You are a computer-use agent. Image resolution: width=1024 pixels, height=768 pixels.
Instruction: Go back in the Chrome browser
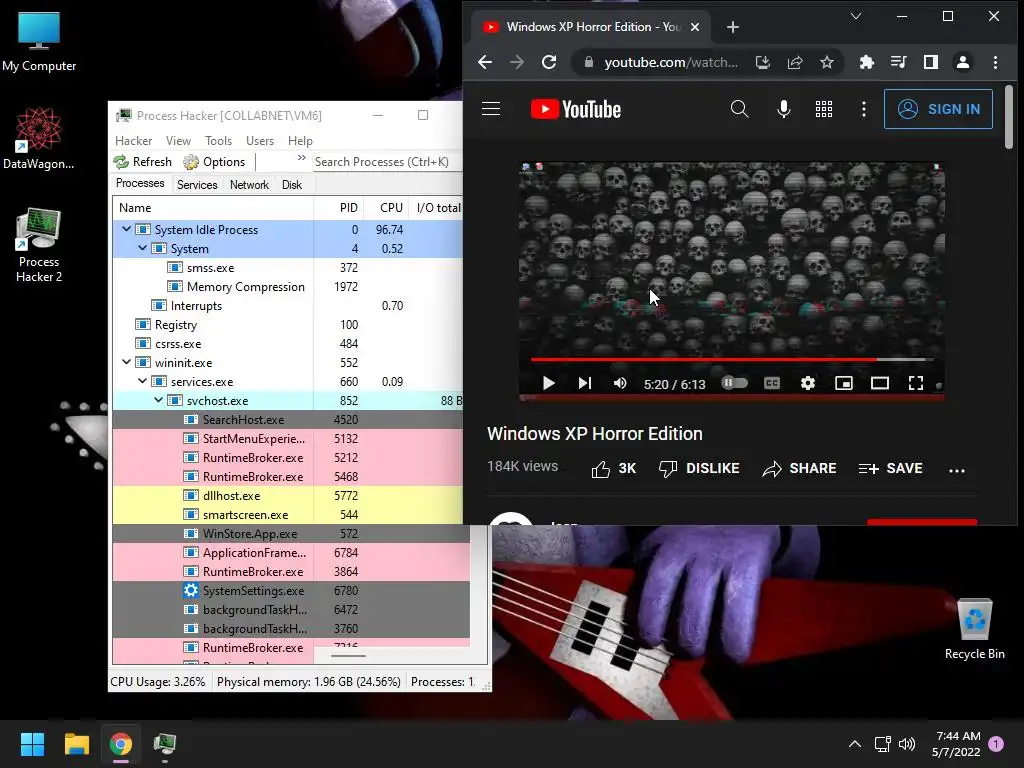(485, 62)
